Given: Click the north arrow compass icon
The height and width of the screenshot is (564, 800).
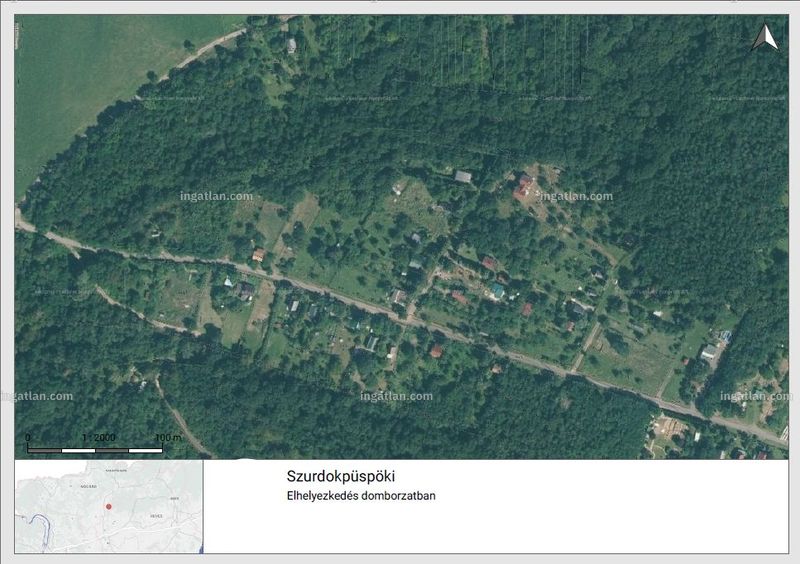Looking at the screenshot, I should click(x=765, y=38).
